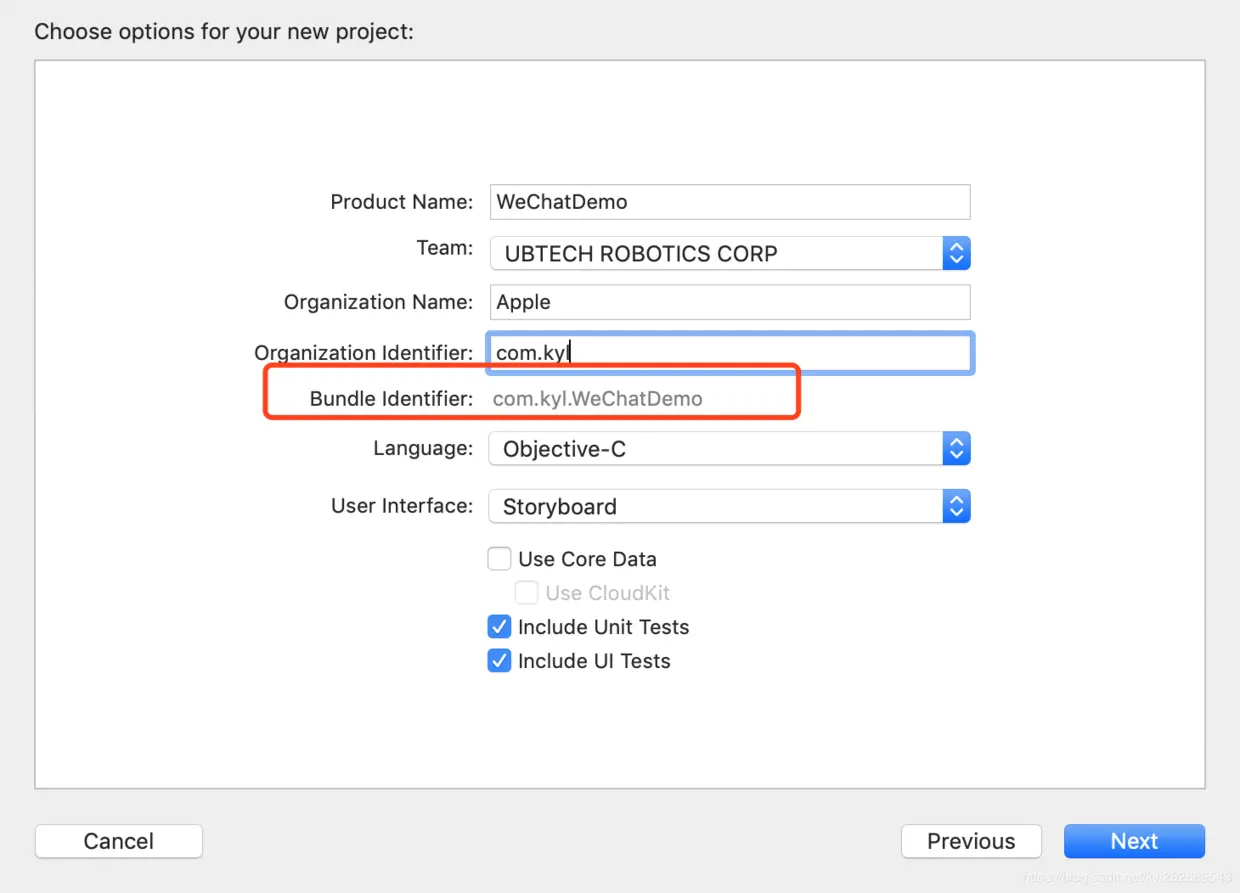Click the Bundle Identifier com.kyl.WeChatDemo text

[x=597, y=399]
